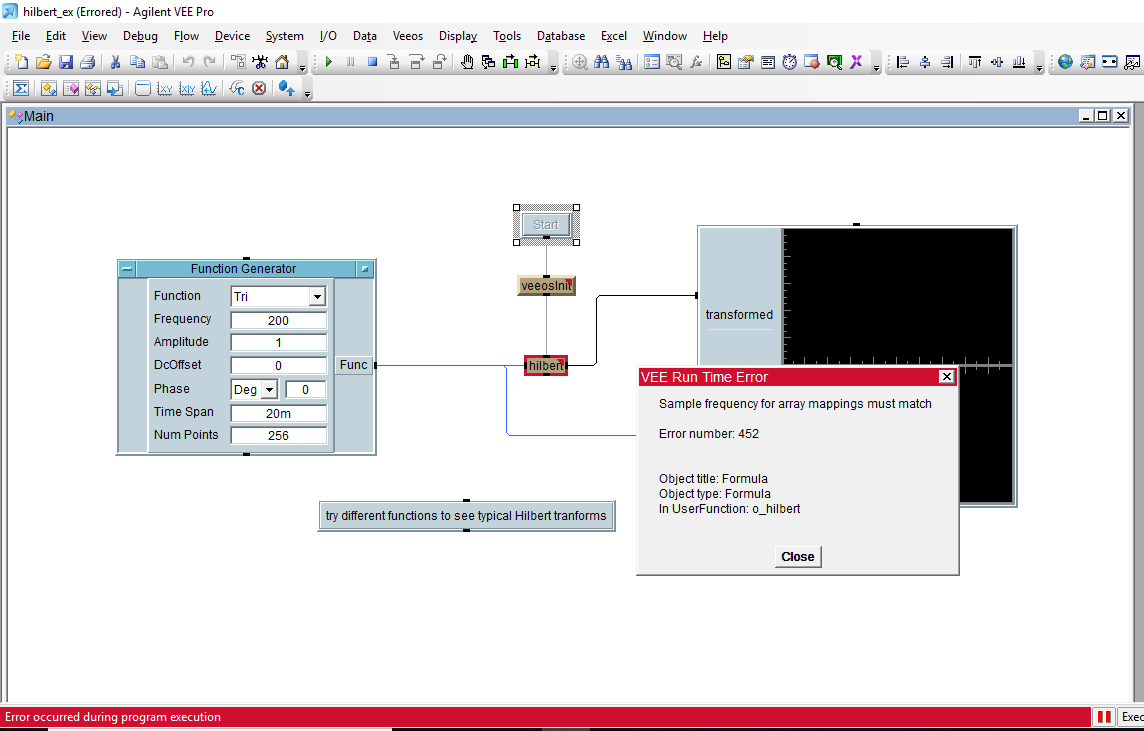Click the binoculars Find icon
1144x731 pixels.
[602, 62]
